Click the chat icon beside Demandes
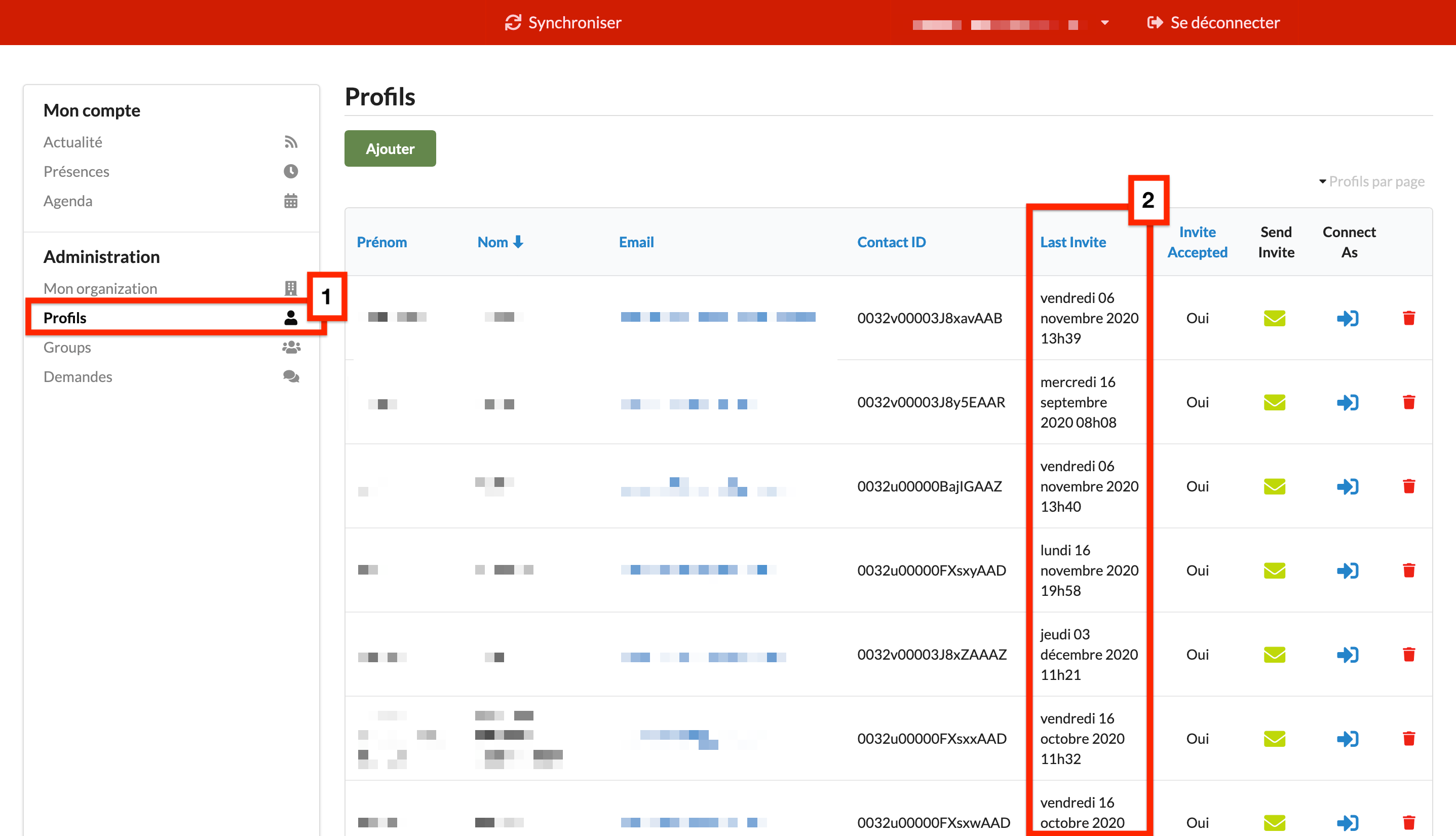1456x836 pixels. pyautogui.click(x=291, y=376)
